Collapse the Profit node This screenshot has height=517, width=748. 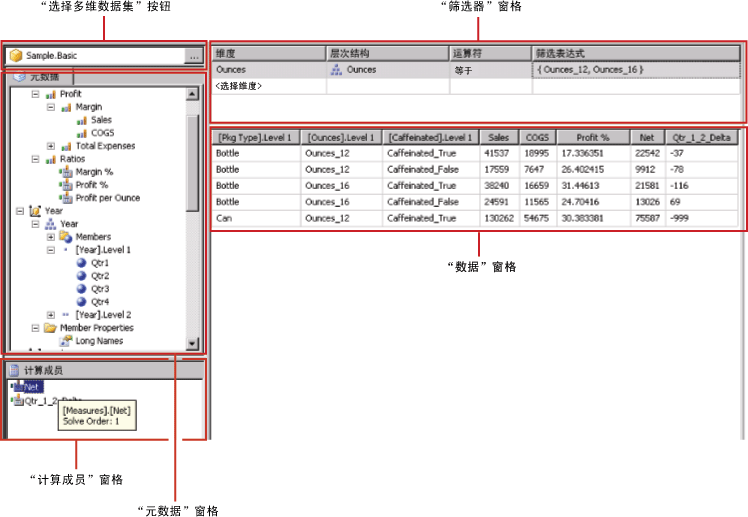(35, 94)
